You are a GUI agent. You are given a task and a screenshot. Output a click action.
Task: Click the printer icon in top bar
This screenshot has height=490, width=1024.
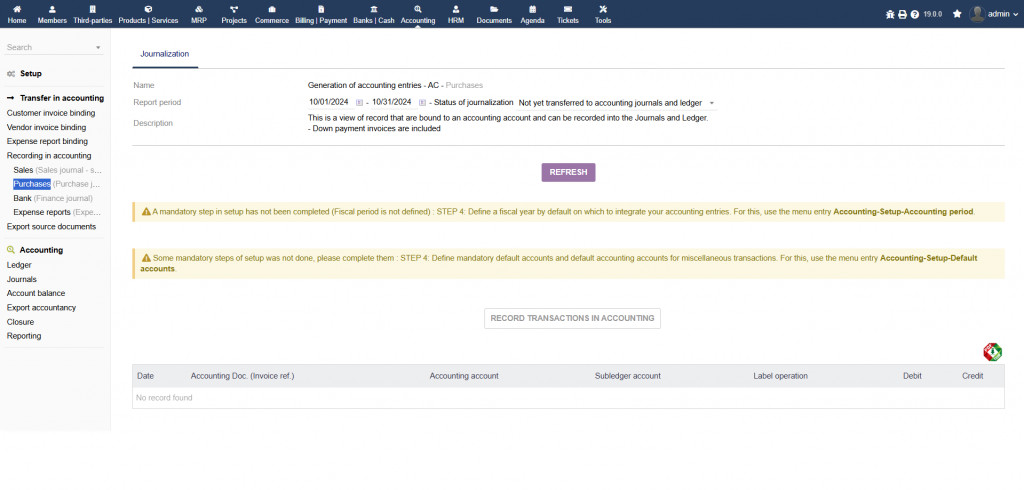click(903, 14)
